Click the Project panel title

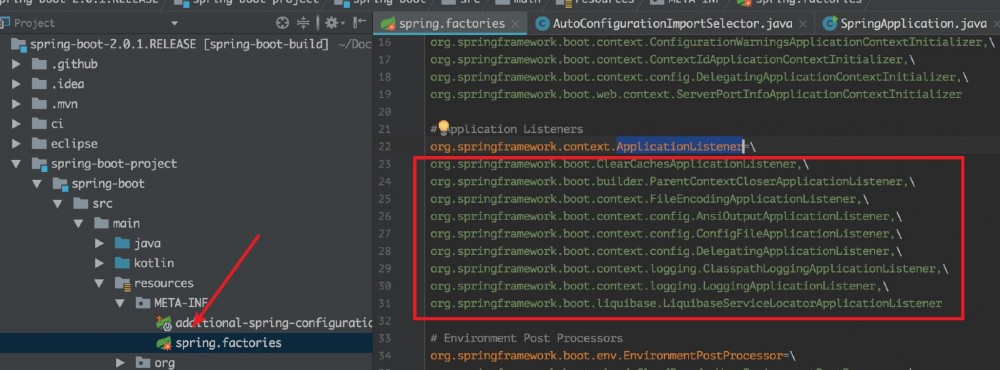(34, 24)
